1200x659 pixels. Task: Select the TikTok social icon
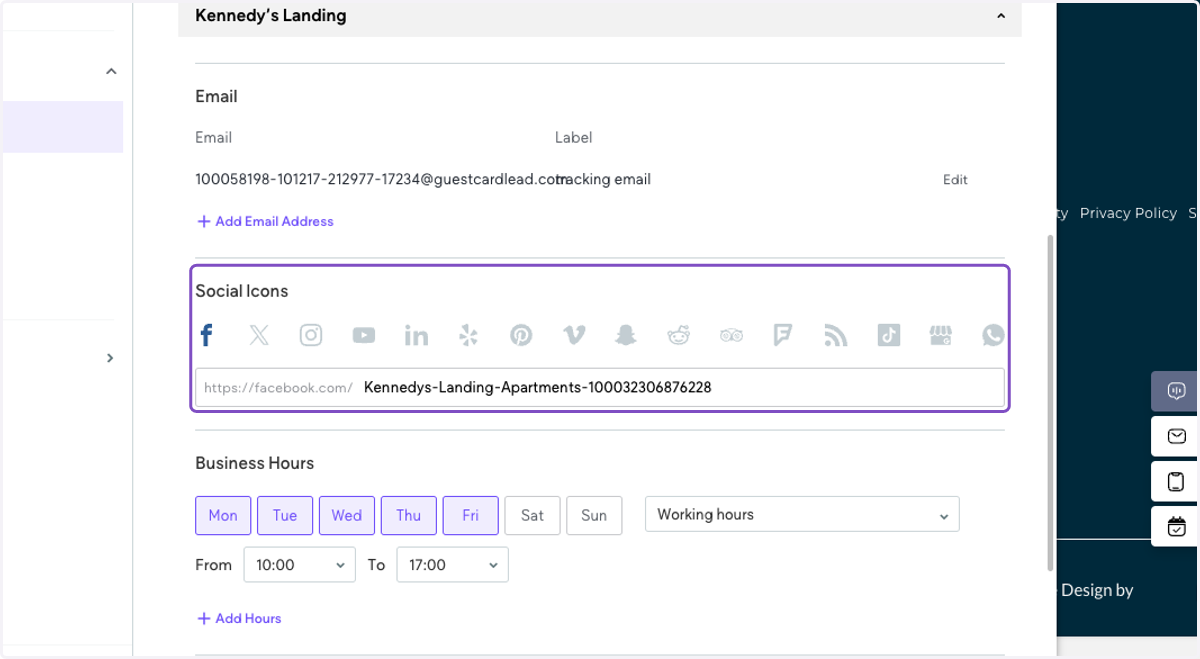tap(888, 335)
